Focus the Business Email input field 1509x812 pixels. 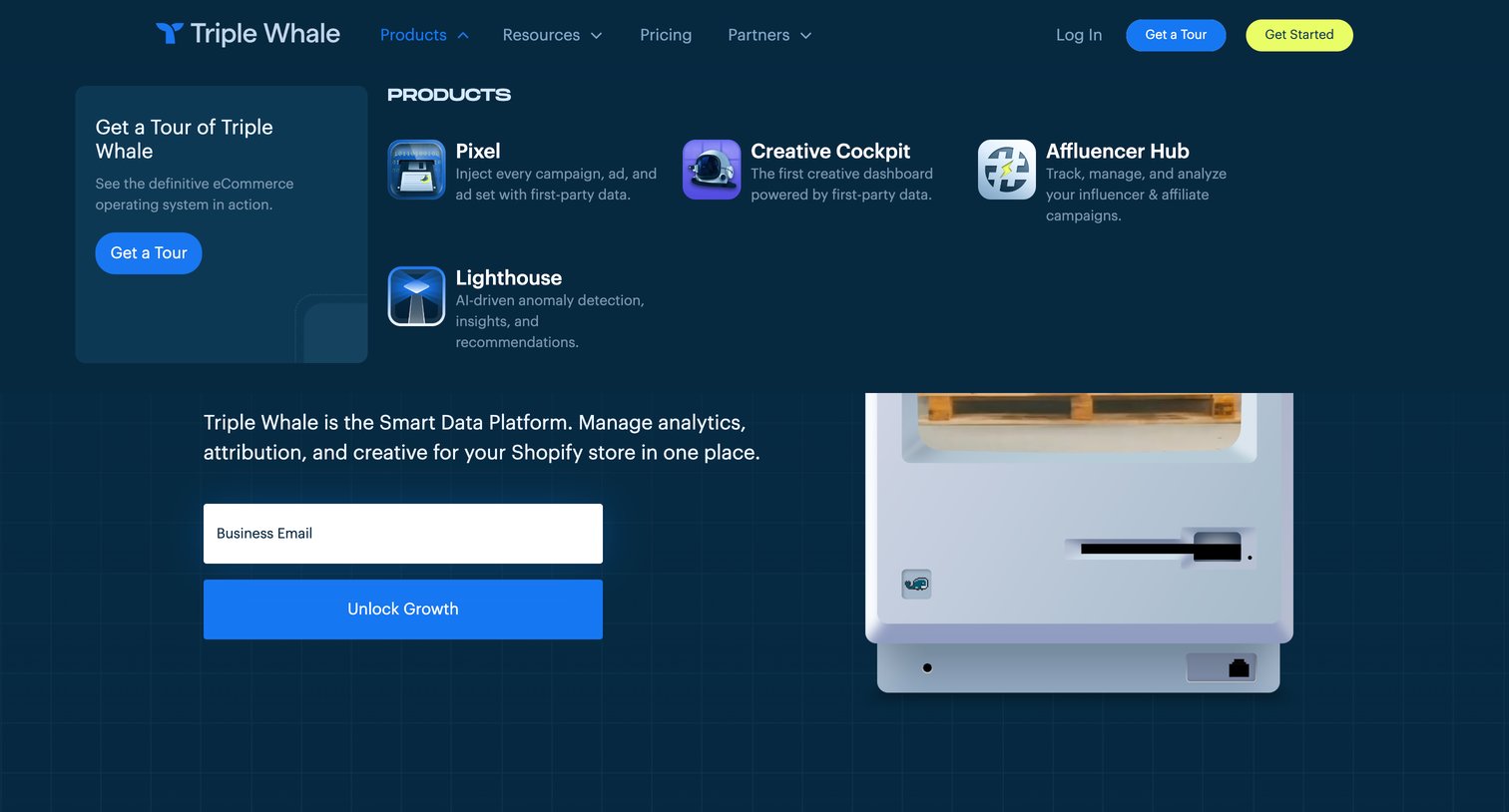point(403,534)
